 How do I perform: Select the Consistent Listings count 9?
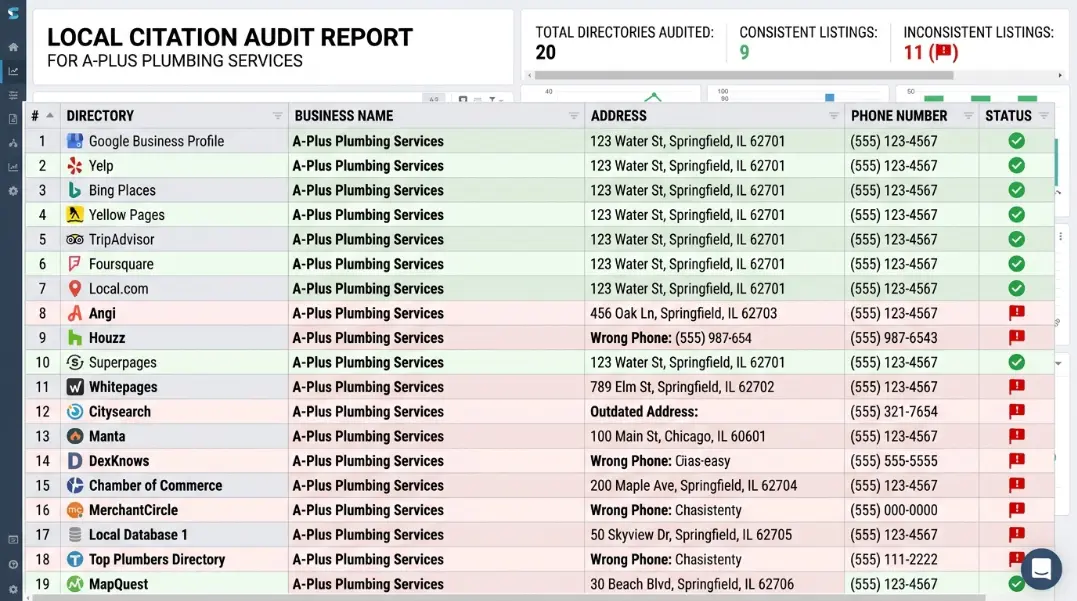(745, 52)
